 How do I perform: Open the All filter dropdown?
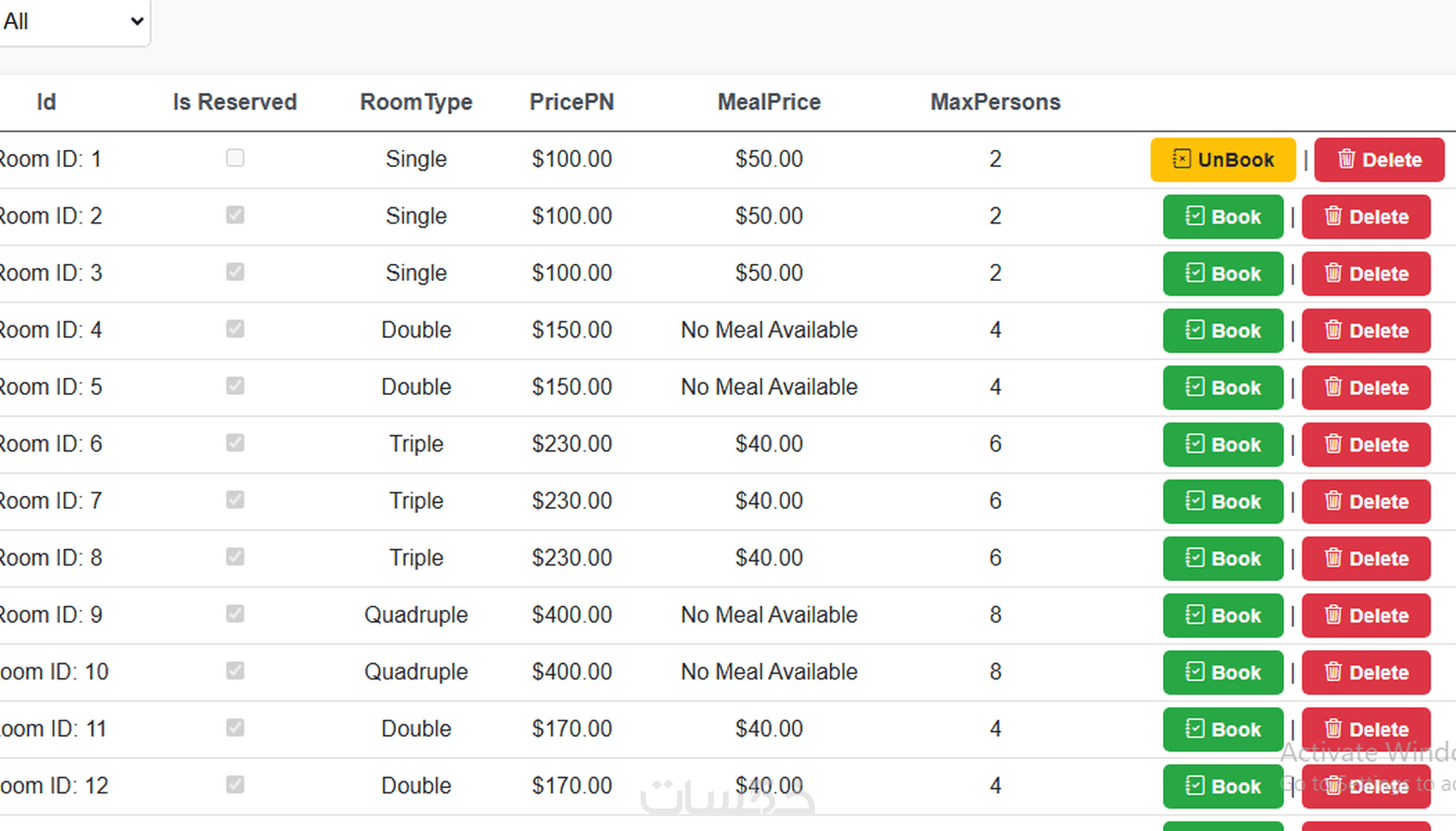tap(73, 21)
